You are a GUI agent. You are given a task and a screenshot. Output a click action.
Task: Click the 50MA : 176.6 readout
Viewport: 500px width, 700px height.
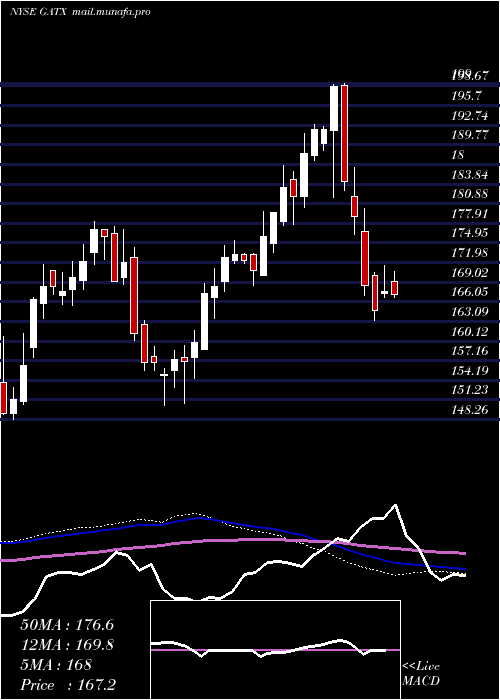click(x=67, y=625)
